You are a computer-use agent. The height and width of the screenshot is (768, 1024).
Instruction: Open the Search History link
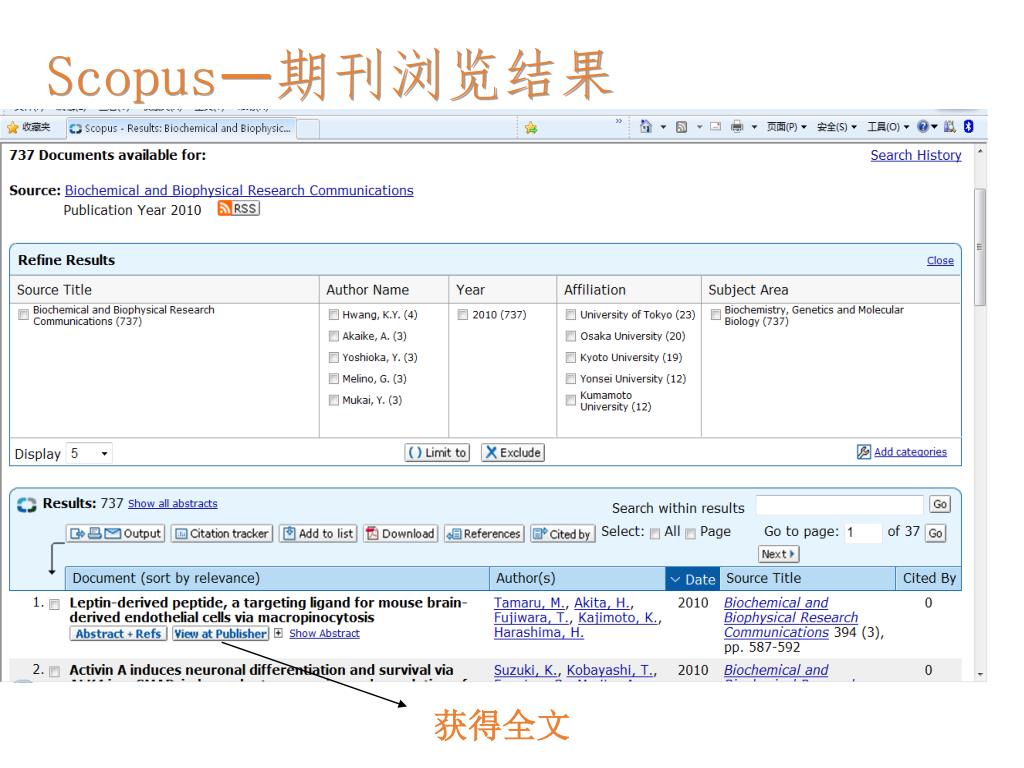[x=916, y=155]
